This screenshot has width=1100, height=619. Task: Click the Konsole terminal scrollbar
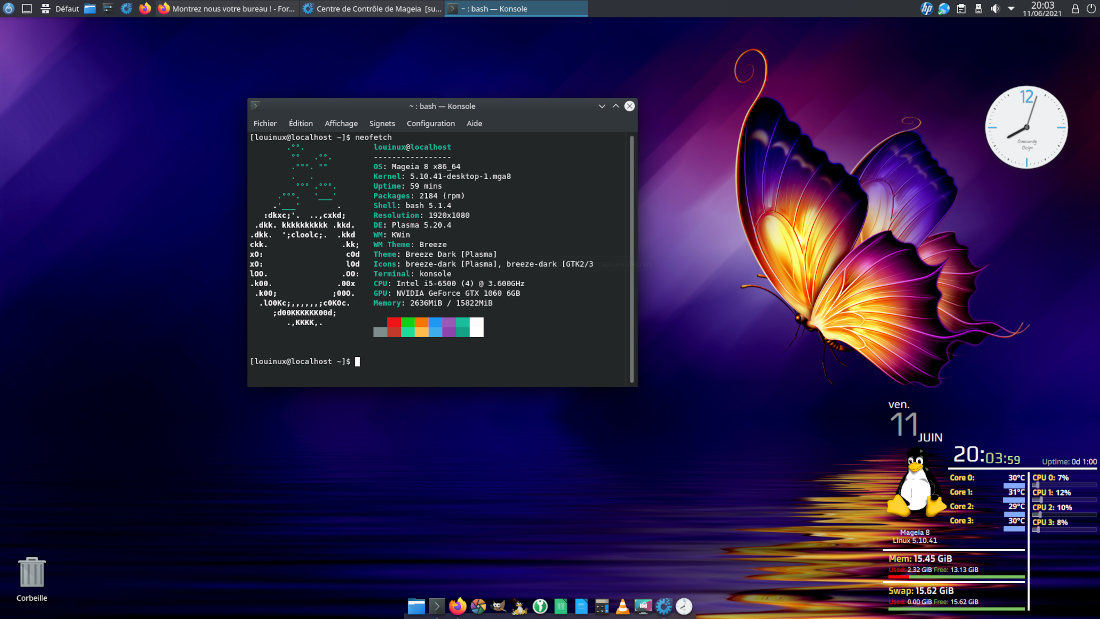coord(632,258)
